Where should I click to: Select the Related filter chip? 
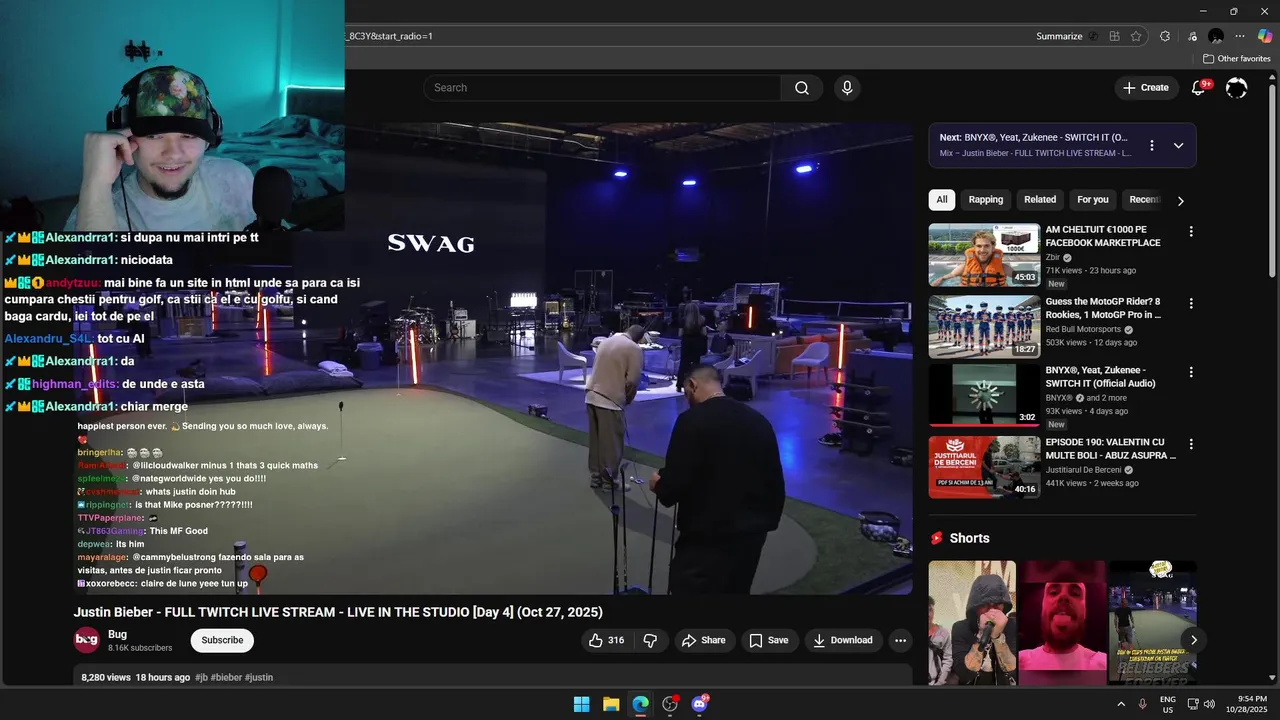(1040, 200)
